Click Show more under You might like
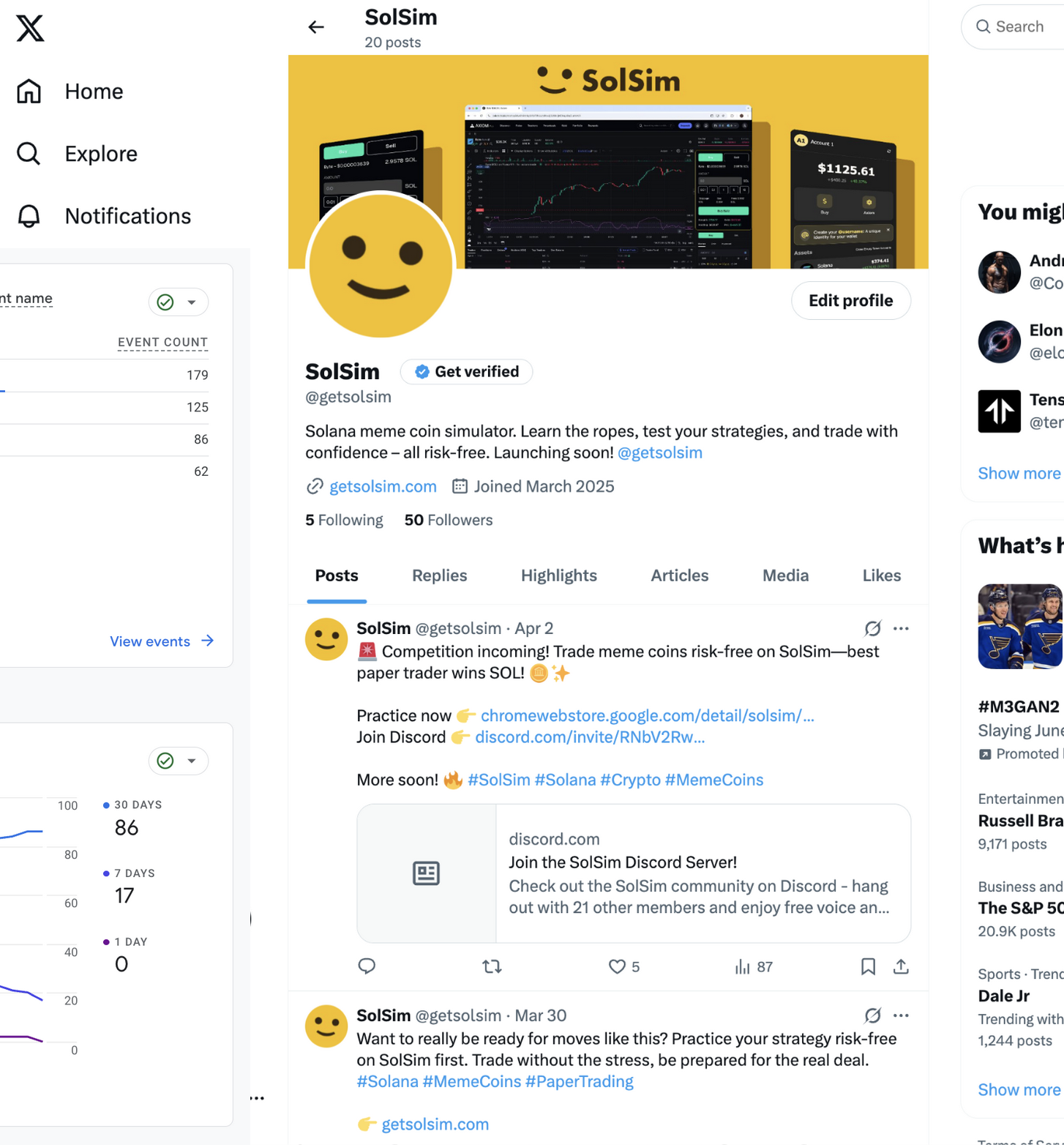 tap(1019, 474)
